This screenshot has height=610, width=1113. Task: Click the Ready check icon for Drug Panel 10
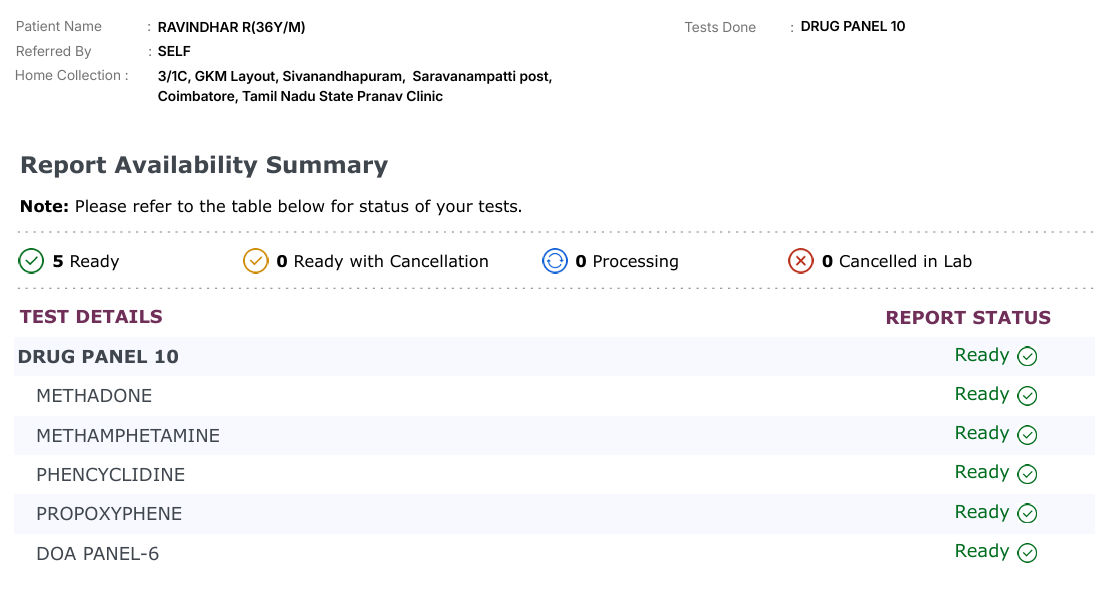tap(1027, 356)
